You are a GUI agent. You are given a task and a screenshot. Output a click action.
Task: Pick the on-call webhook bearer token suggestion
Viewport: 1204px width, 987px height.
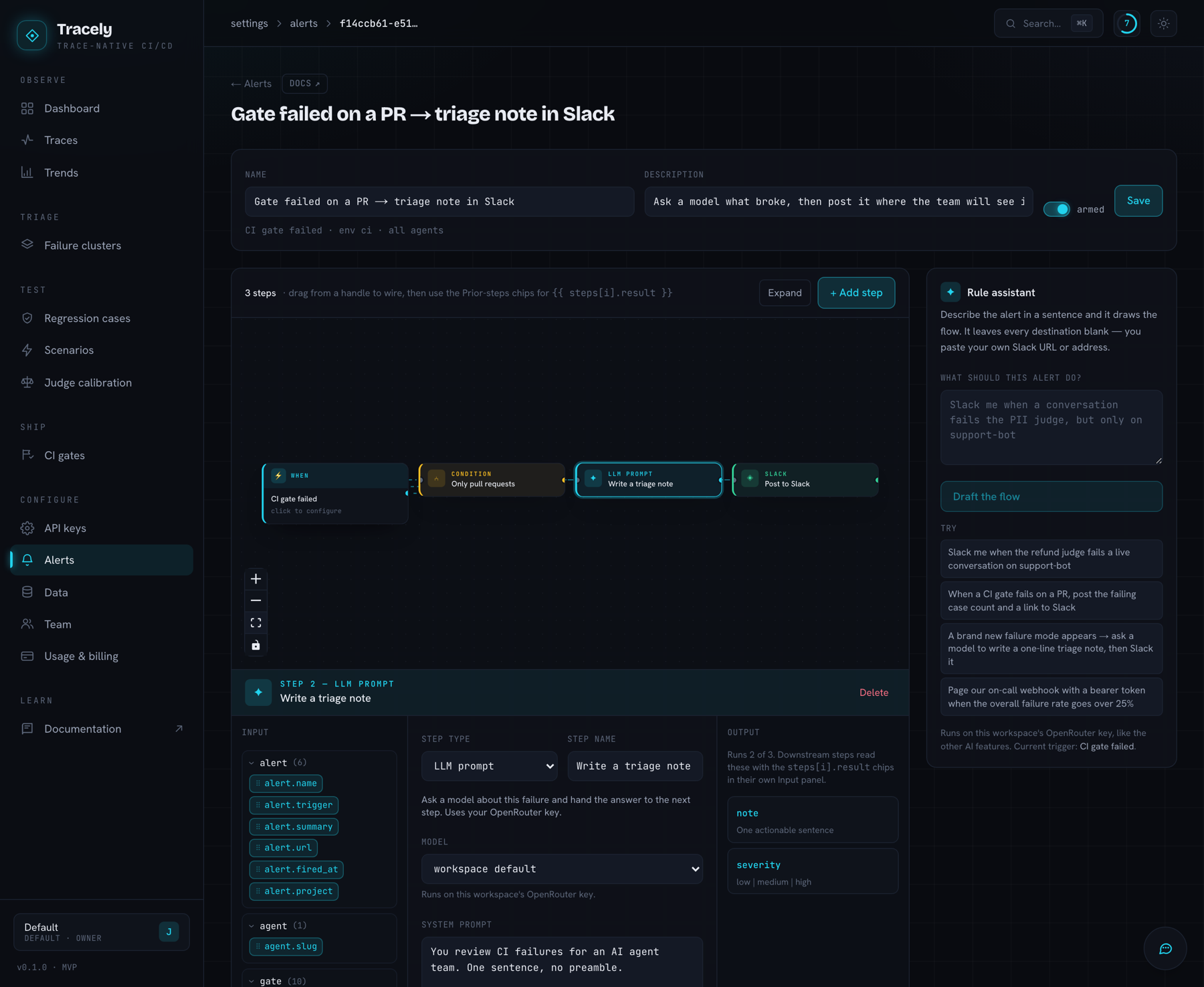[1051, 697]
